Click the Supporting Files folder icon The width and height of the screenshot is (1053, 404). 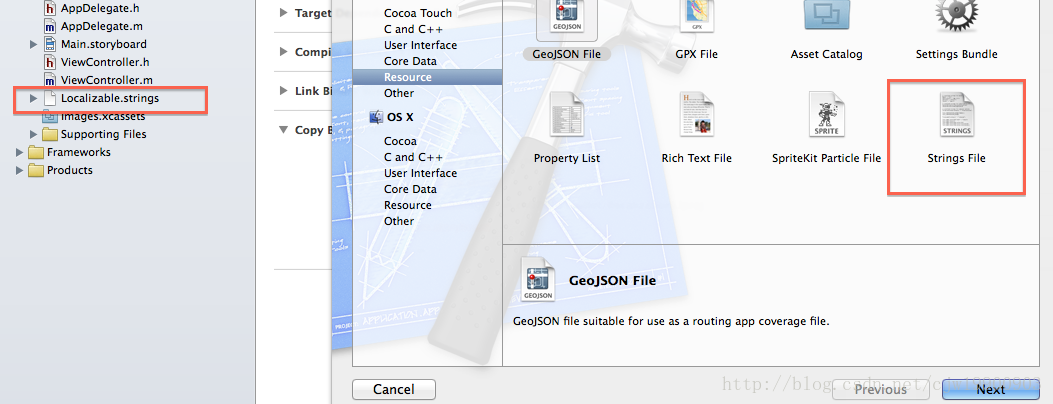point(49,134)
